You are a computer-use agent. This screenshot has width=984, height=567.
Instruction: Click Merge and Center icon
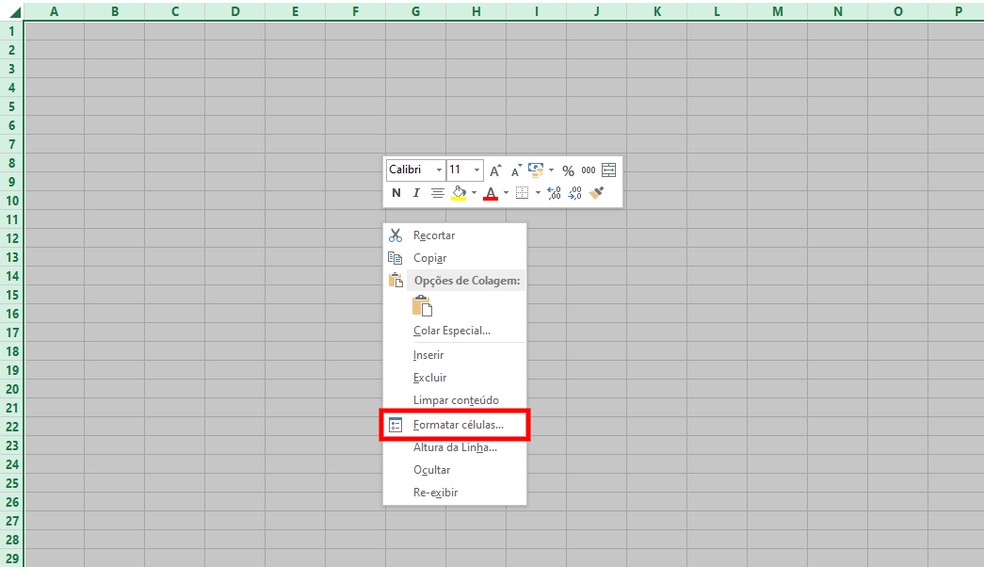coord(609,170)
